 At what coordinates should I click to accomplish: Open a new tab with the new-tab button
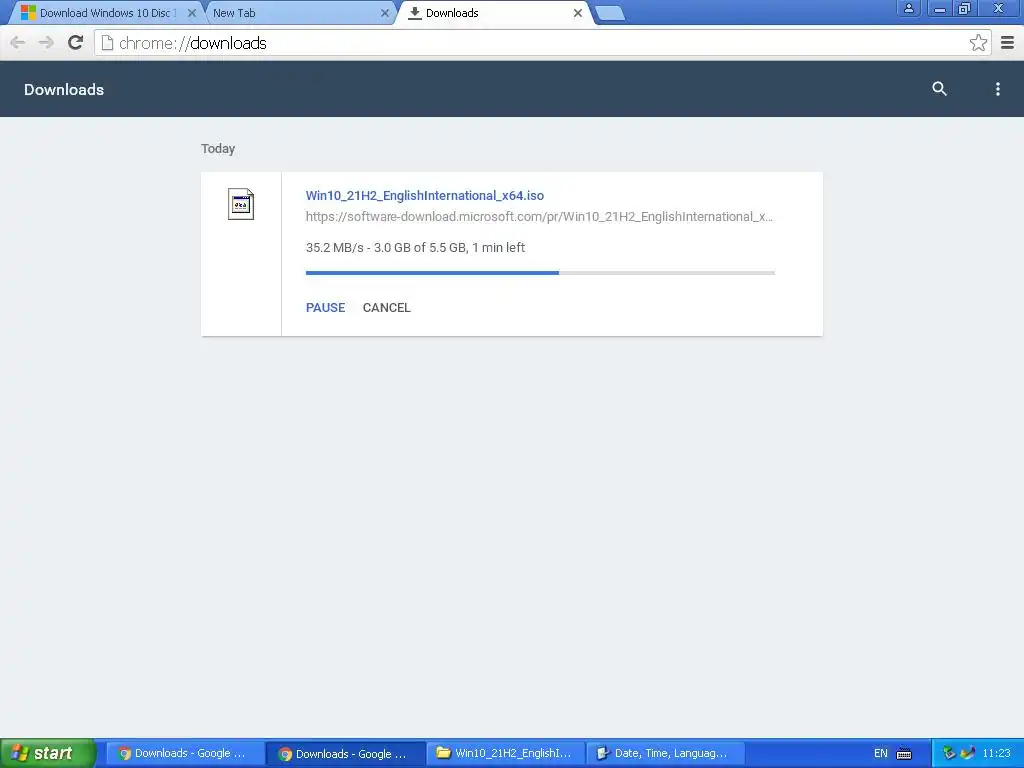611,13
